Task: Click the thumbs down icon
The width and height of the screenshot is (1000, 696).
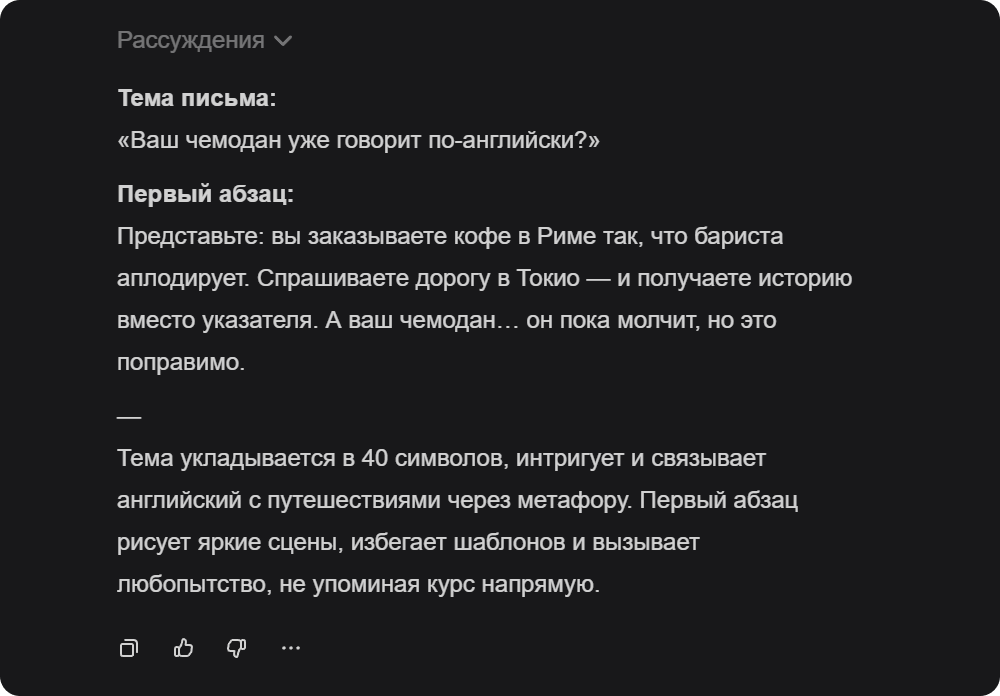Action: tap(237, 648)
